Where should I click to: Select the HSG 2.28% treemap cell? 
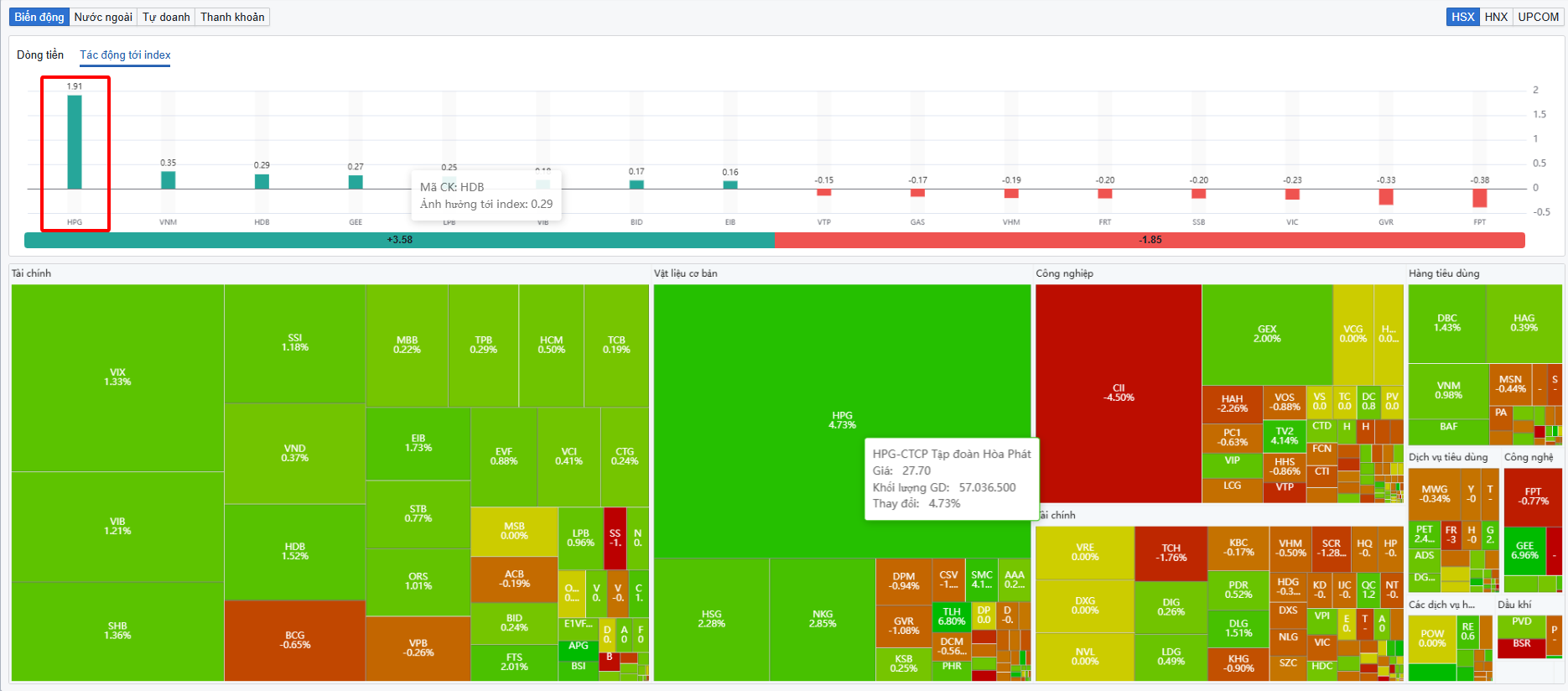(712, 620)
